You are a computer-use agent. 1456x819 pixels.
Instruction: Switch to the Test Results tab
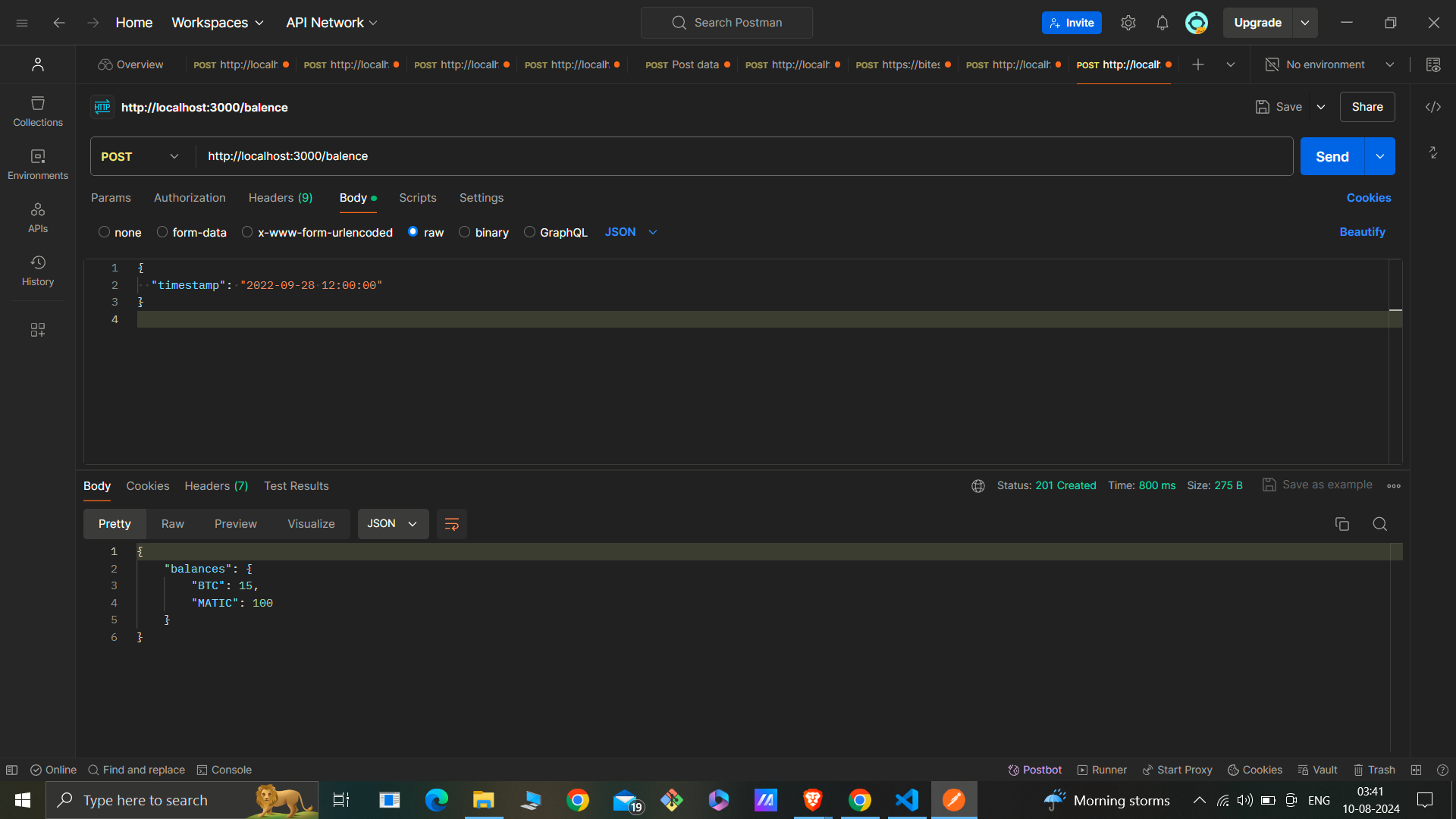point(296,485)
